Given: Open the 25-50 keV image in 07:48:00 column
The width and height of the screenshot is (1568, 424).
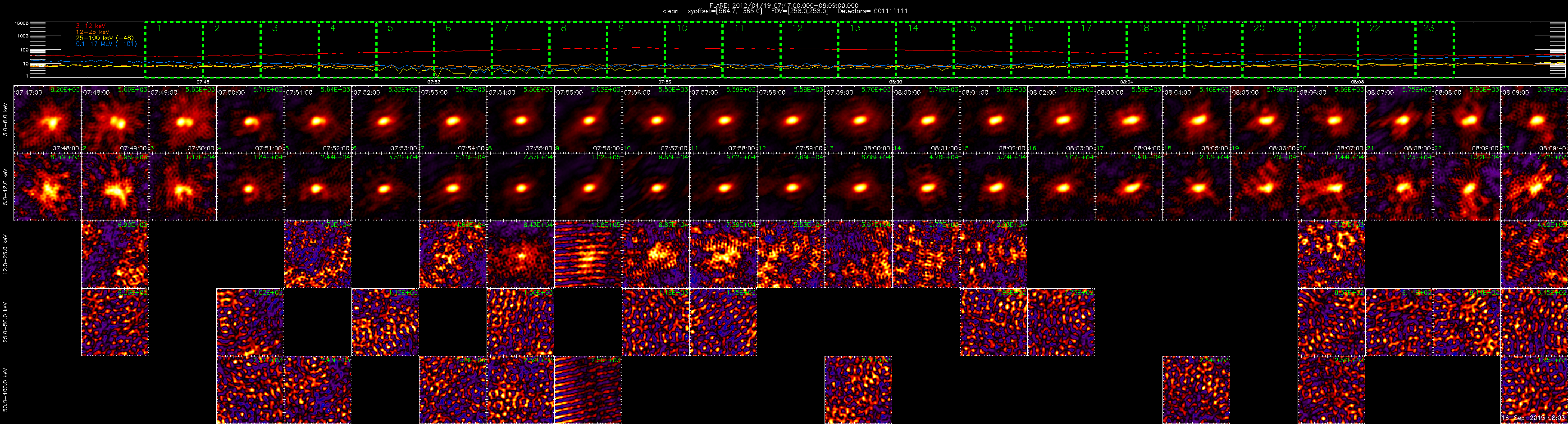Looking at the screenshot, I should (x=115, y=322).
